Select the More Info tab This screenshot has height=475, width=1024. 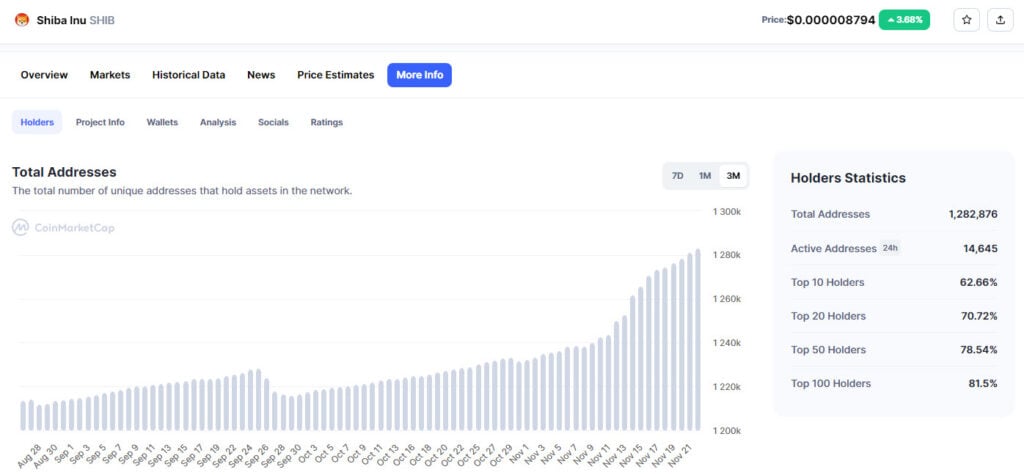coord(419,75)
